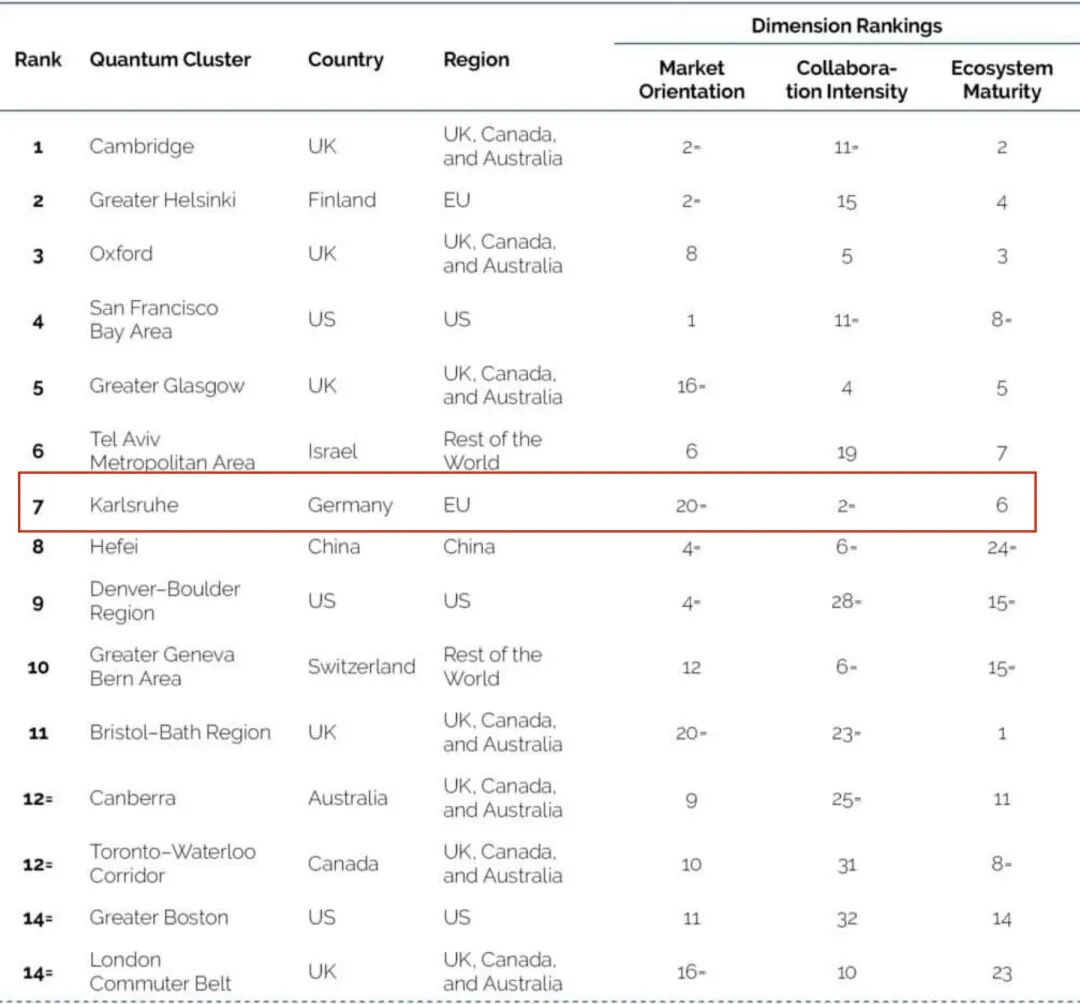Click the Collaboration Intensity header

847,80
